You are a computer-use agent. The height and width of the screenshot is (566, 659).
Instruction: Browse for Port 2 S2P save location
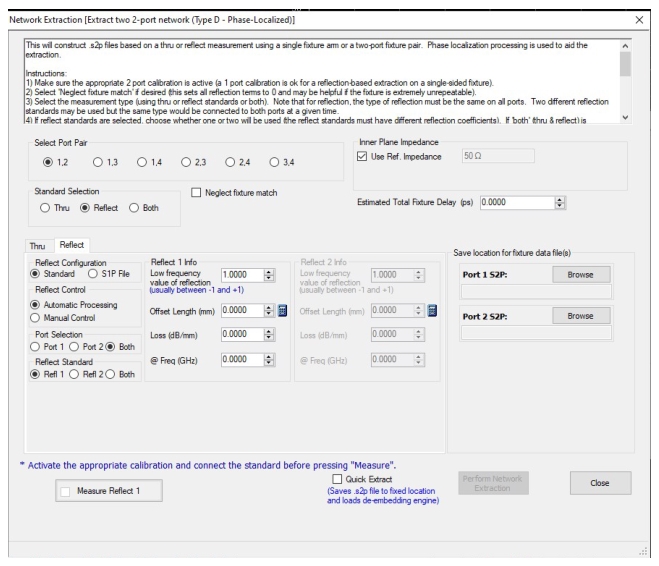[580, 315]
